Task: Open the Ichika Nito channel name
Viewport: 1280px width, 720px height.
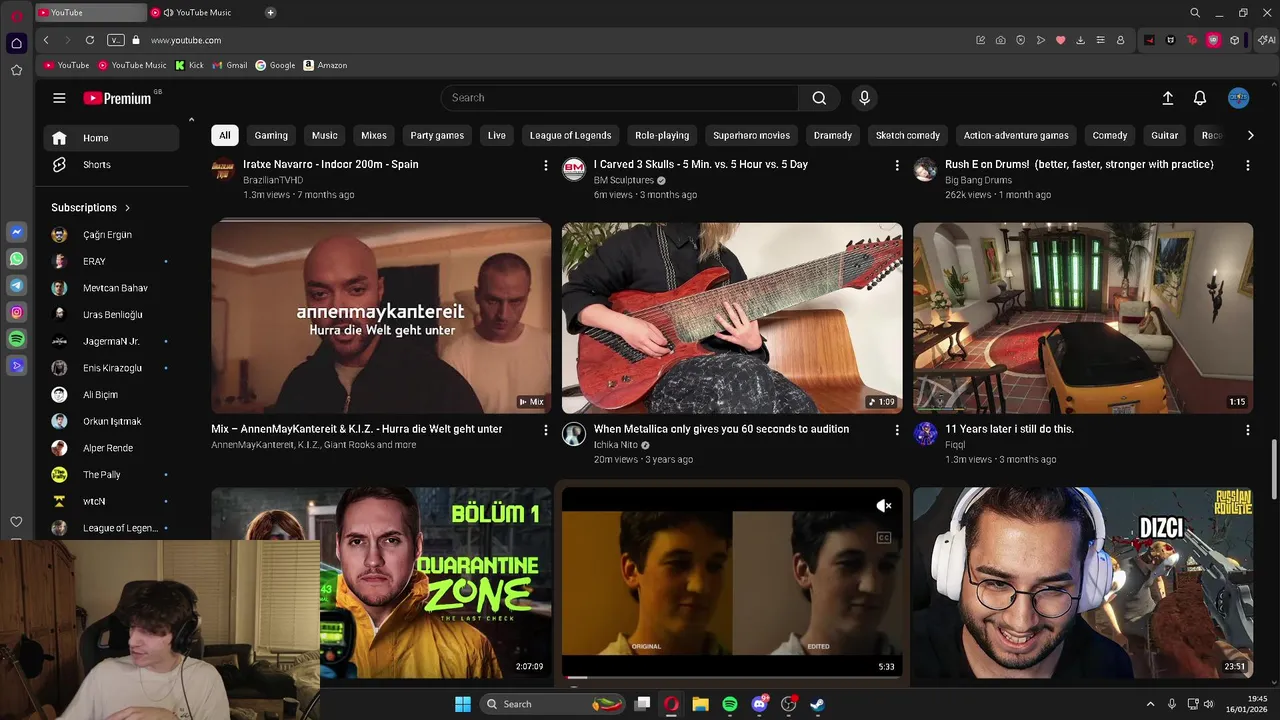Action: (615, 445)
